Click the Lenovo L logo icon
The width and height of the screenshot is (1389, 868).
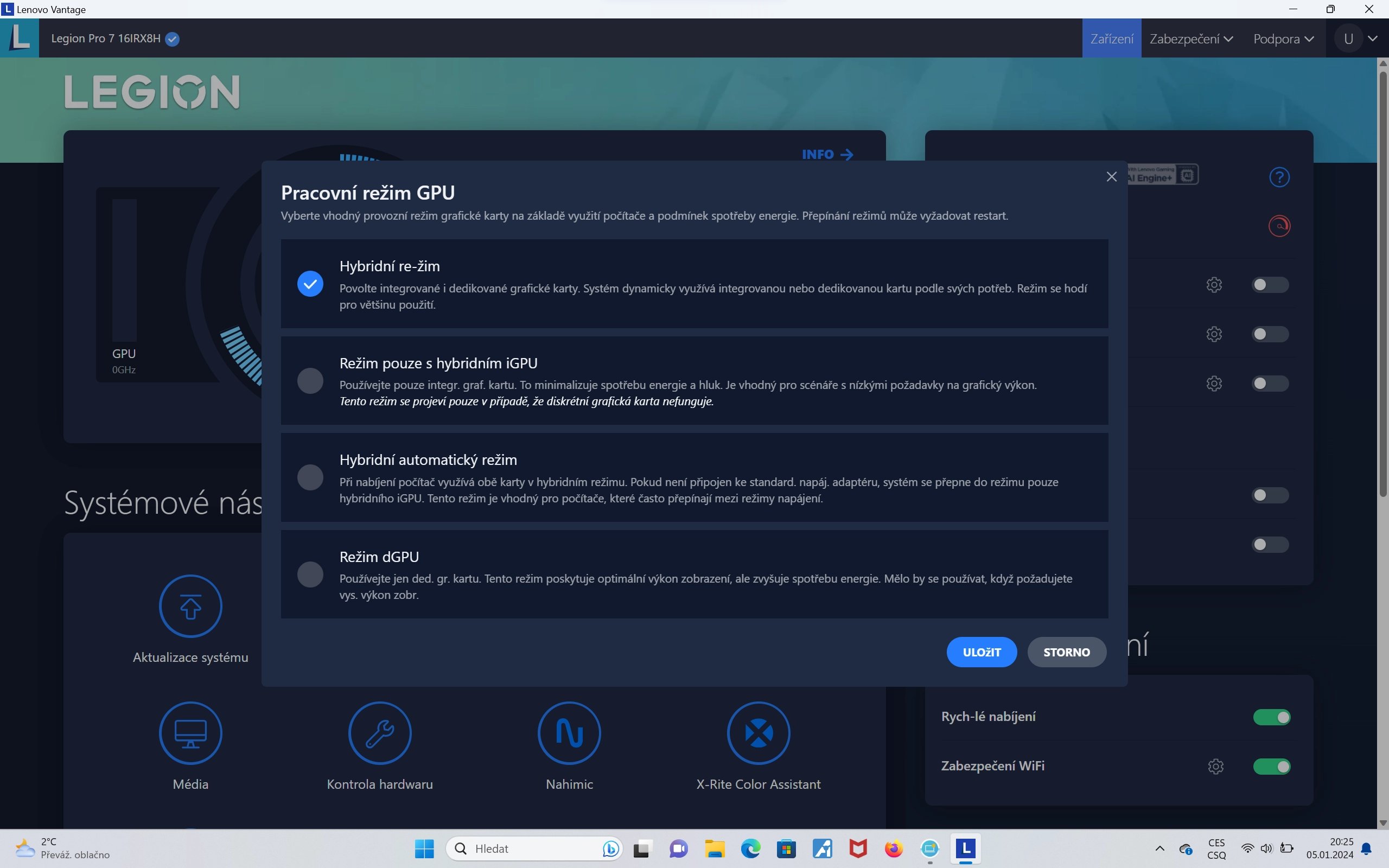tap(20, 38)
